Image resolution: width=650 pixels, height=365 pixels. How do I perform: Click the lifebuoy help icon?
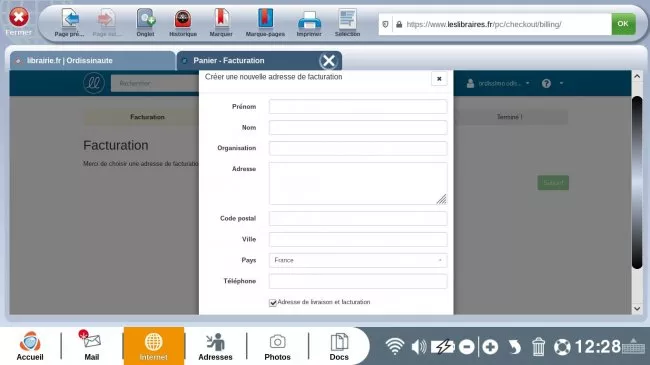pyautogui.click(x=562, y=347)
